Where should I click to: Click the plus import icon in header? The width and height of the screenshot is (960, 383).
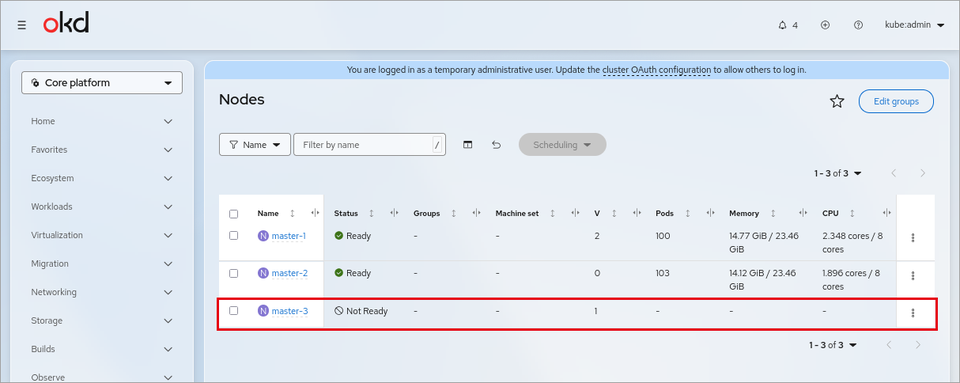pos(825,25)
